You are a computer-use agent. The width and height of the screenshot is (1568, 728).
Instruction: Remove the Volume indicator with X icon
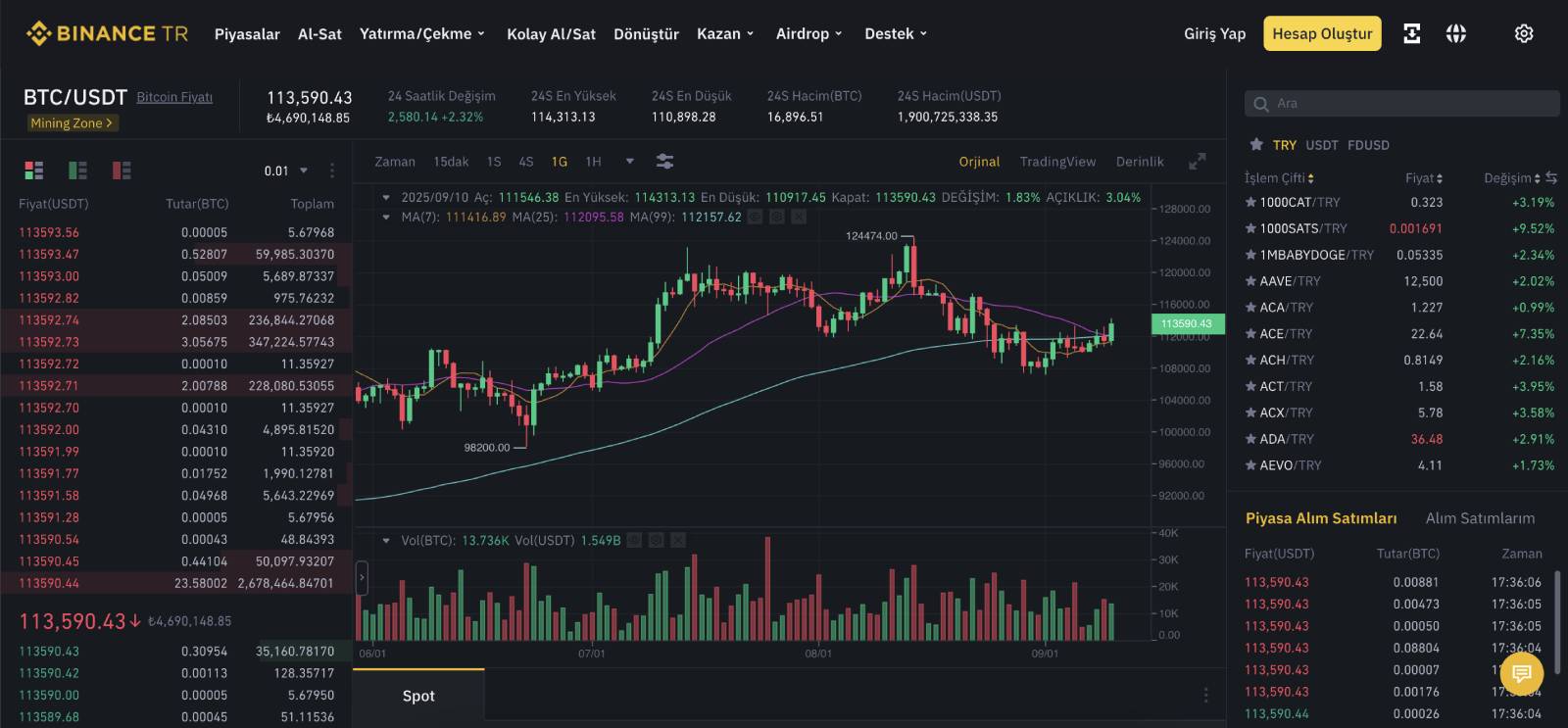(678, 540)
